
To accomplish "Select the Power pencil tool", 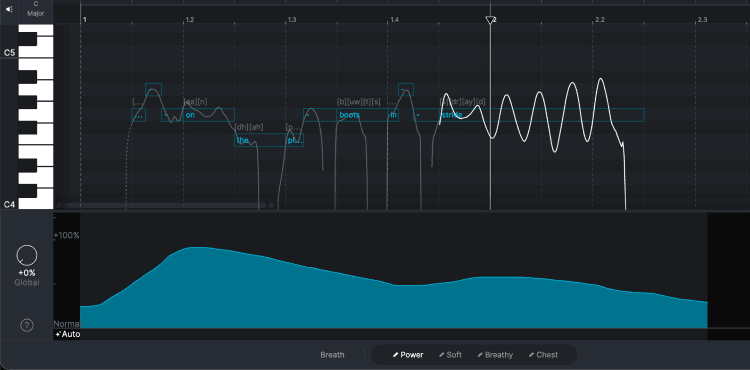I will [408, 355].
